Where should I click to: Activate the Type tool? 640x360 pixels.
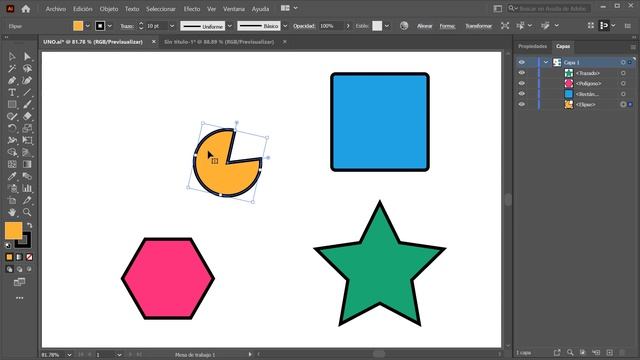(x=12, y=93)
